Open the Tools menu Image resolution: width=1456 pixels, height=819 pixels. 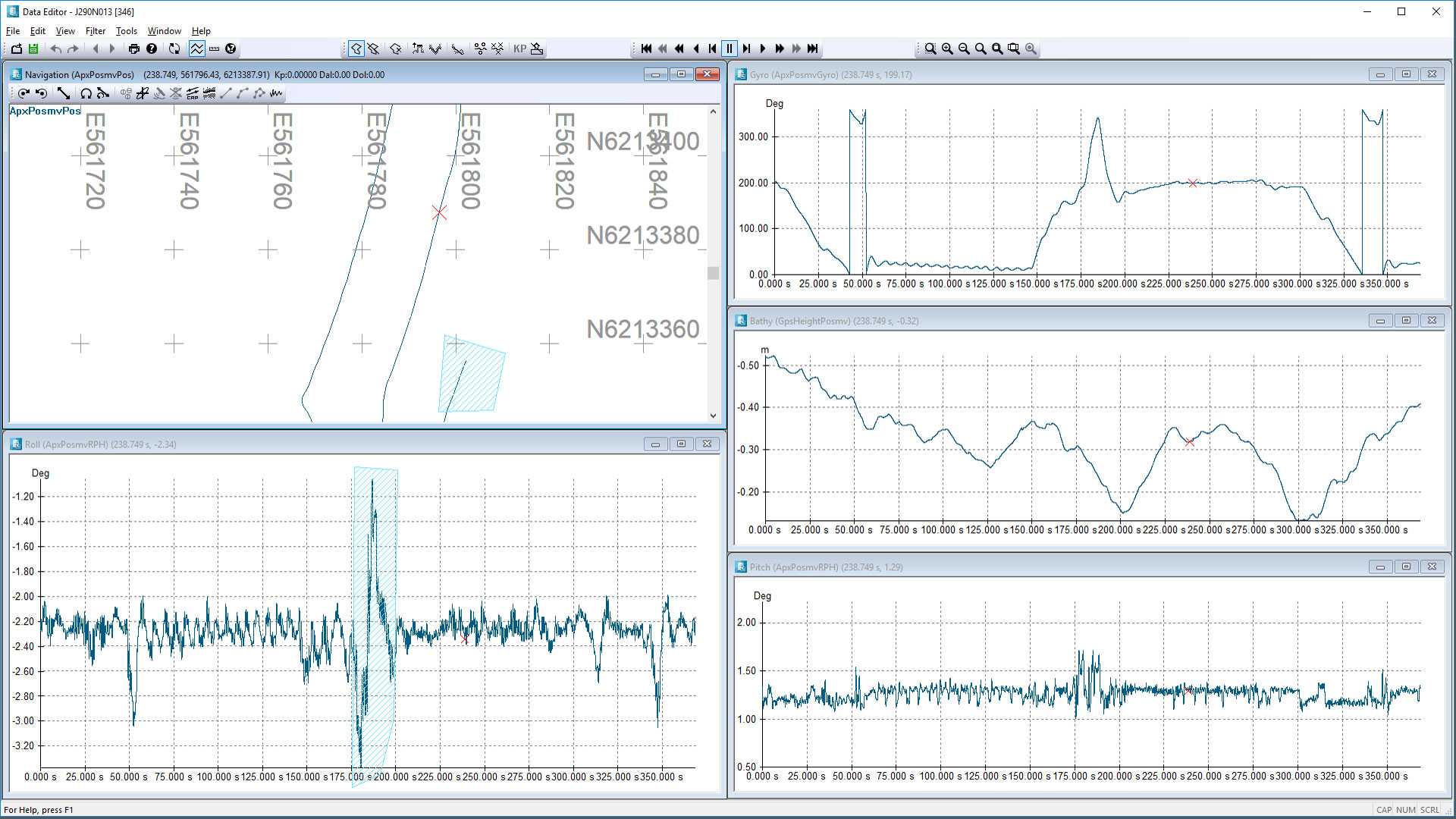[126, 31]
